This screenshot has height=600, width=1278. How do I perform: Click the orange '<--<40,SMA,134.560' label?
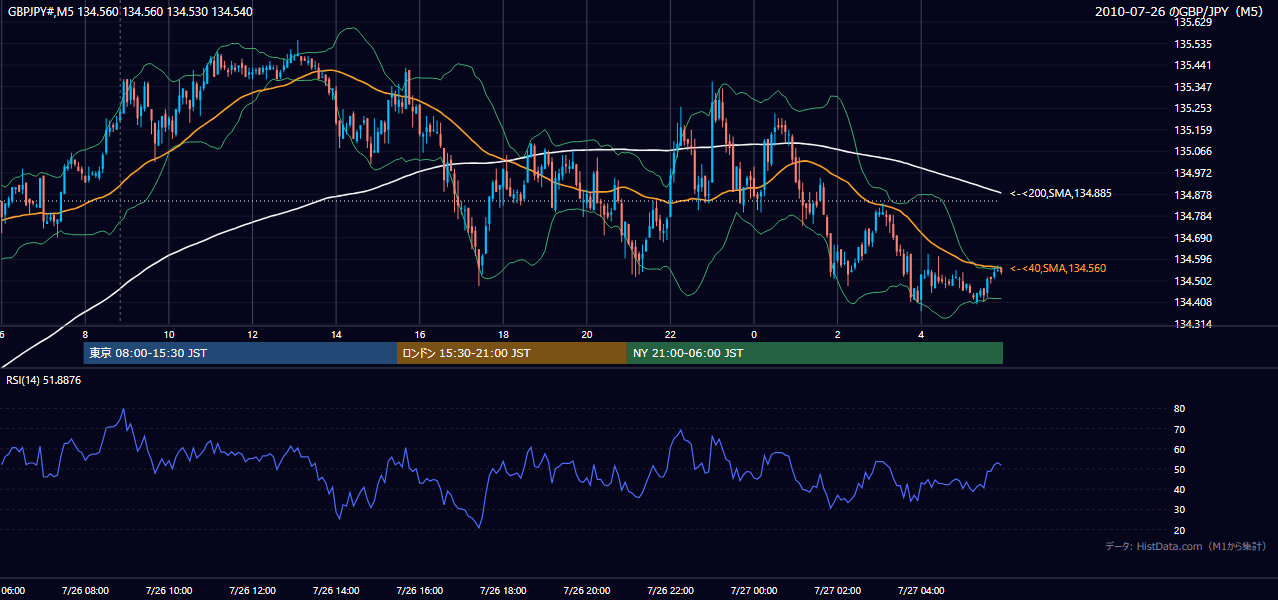click(x=1058, y=268)
